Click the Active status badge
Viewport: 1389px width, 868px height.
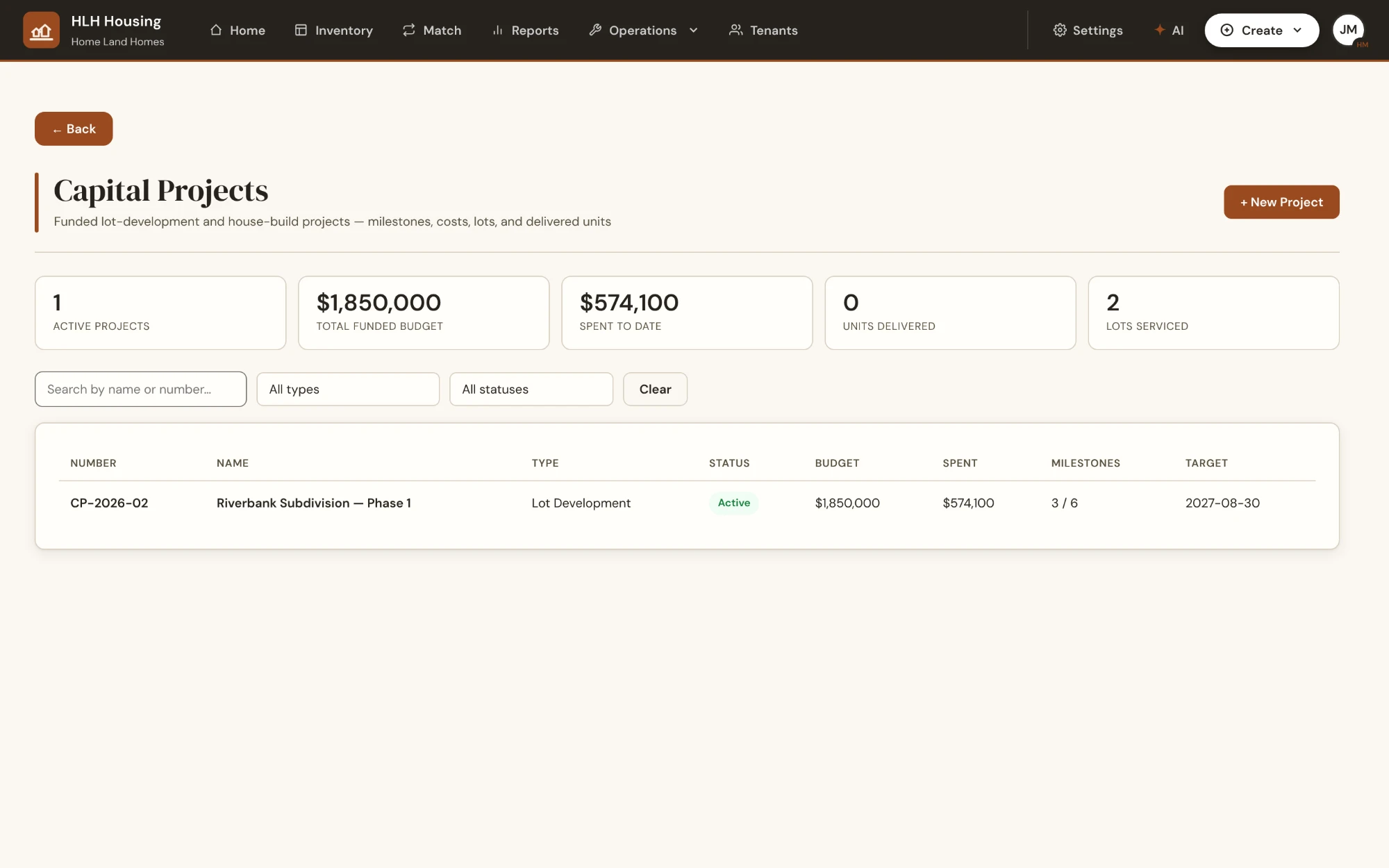coord(734,503)
